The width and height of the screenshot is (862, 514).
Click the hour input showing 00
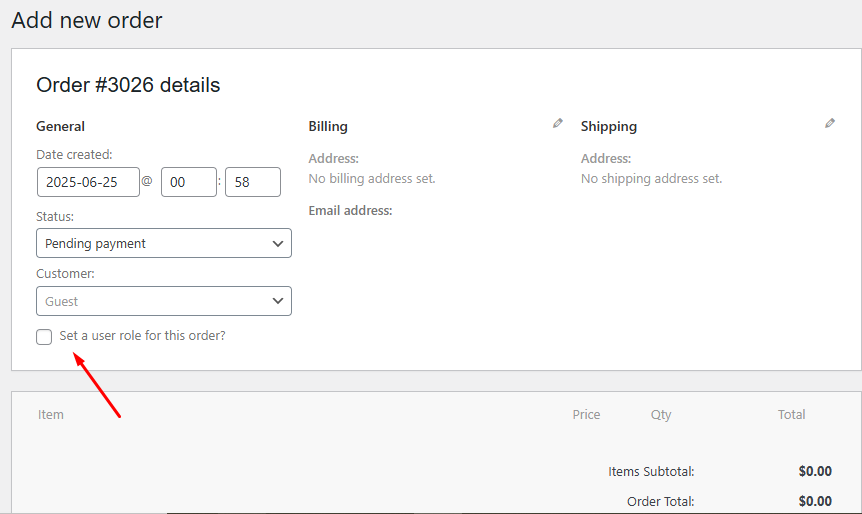point(188,182)
